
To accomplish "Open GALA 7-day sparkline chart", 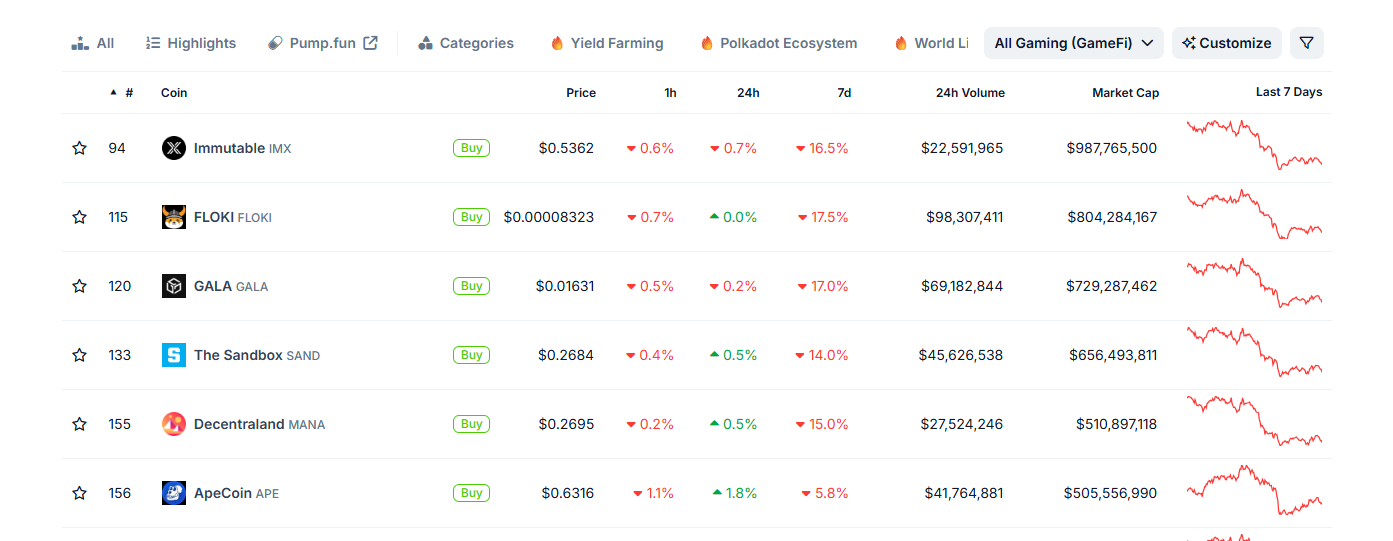I will pyautogui.click(x=1254, y=283).
